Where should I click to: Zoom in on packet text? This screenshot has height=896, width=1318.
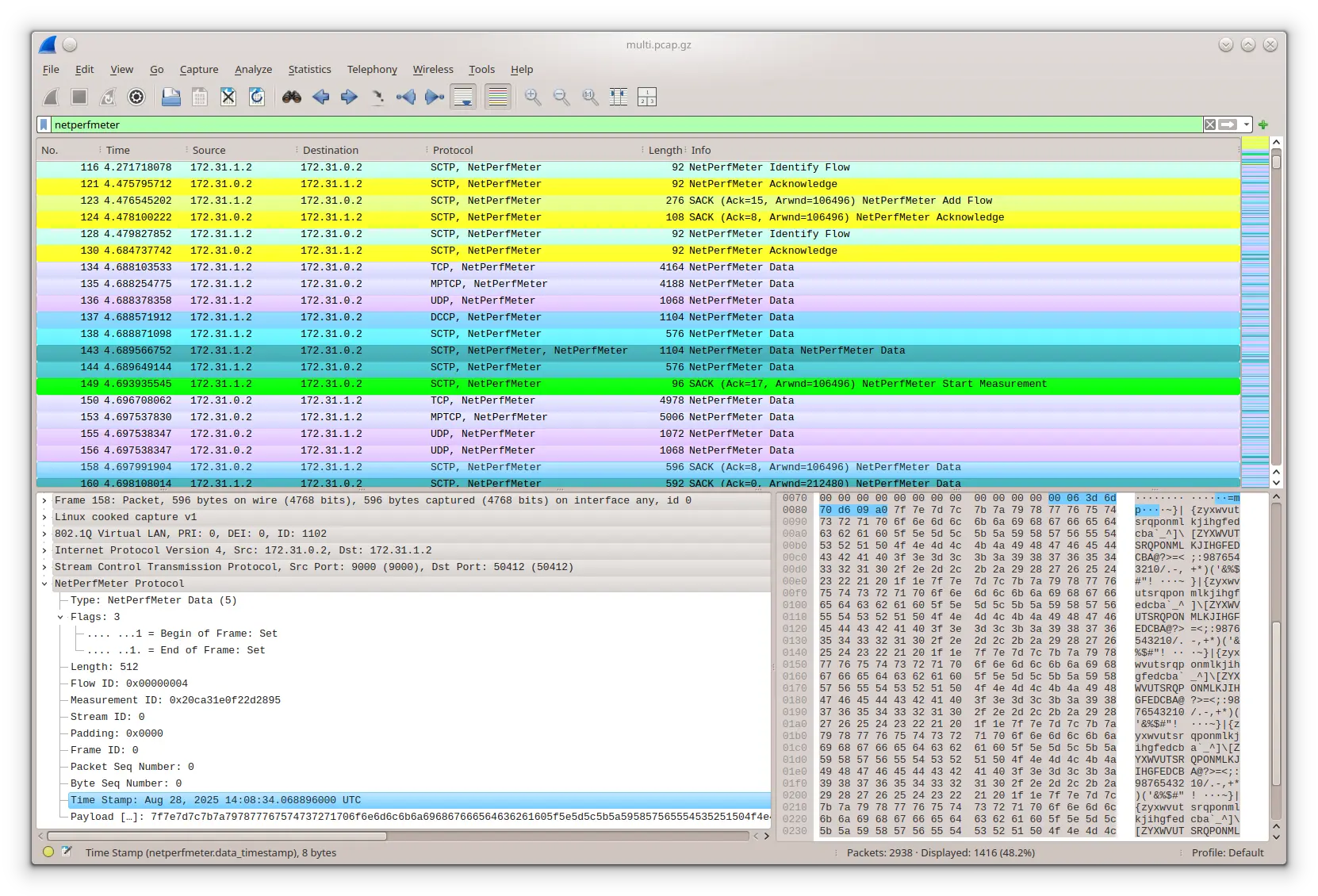[533, 97]
